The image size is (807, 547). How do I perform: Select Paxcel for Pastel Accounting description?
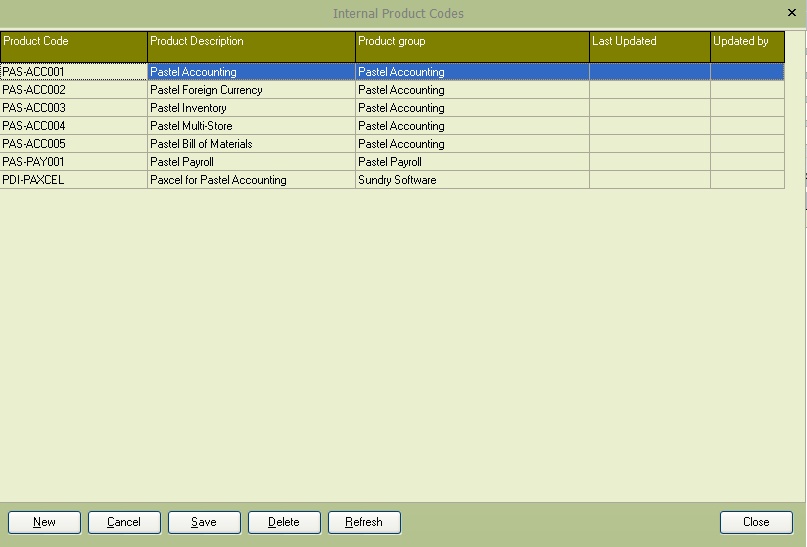(x=251, y=180)
